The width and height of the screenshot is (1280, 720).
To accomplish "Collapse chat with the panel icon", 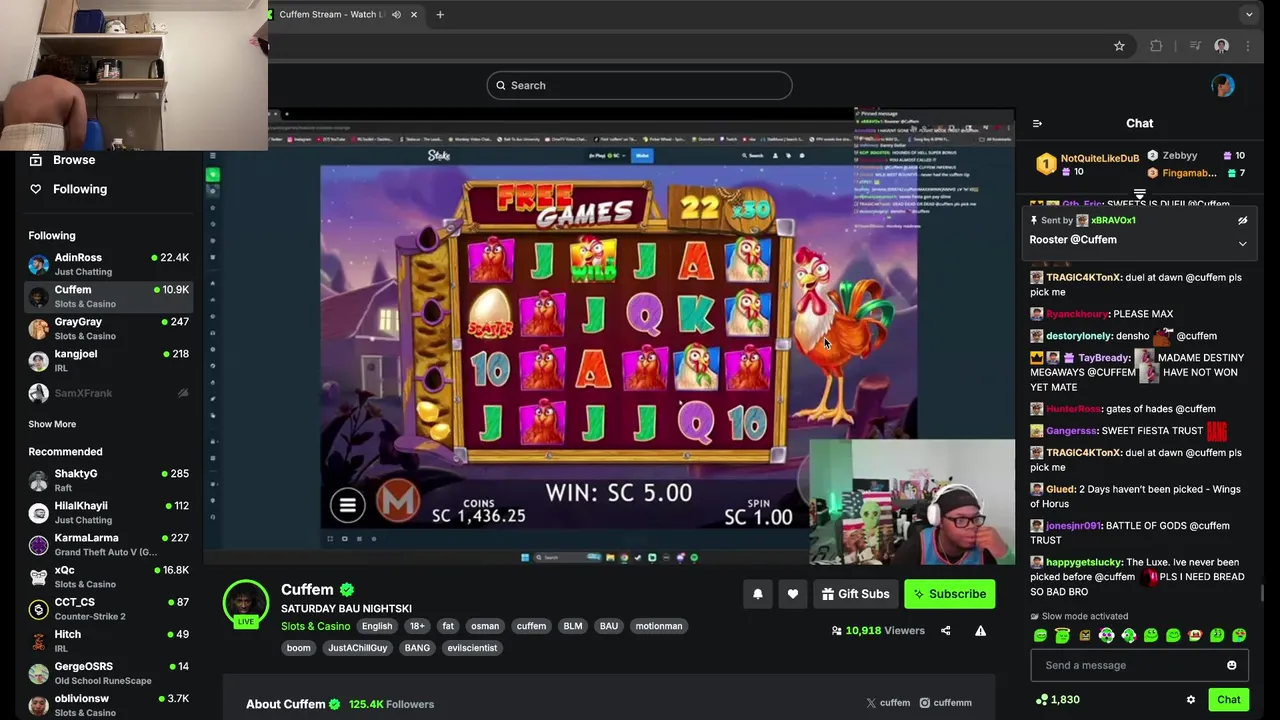I will pyautogui.click(x=1037, y=124).
